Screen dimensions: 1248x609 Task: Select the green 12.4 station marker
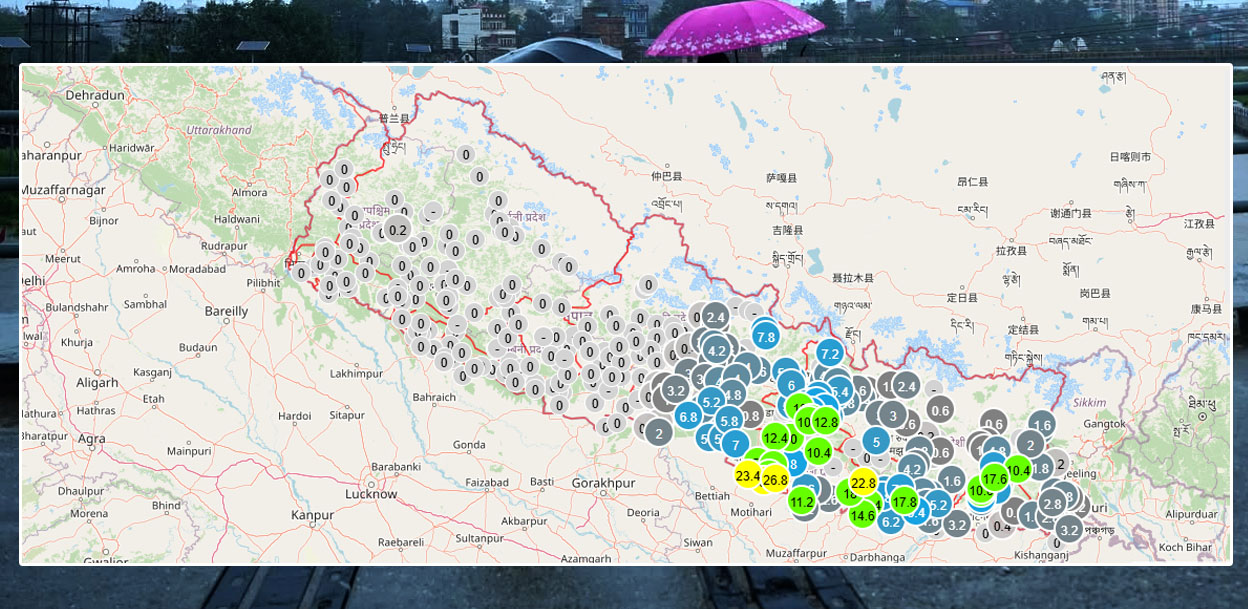click(x=775, y=438)
